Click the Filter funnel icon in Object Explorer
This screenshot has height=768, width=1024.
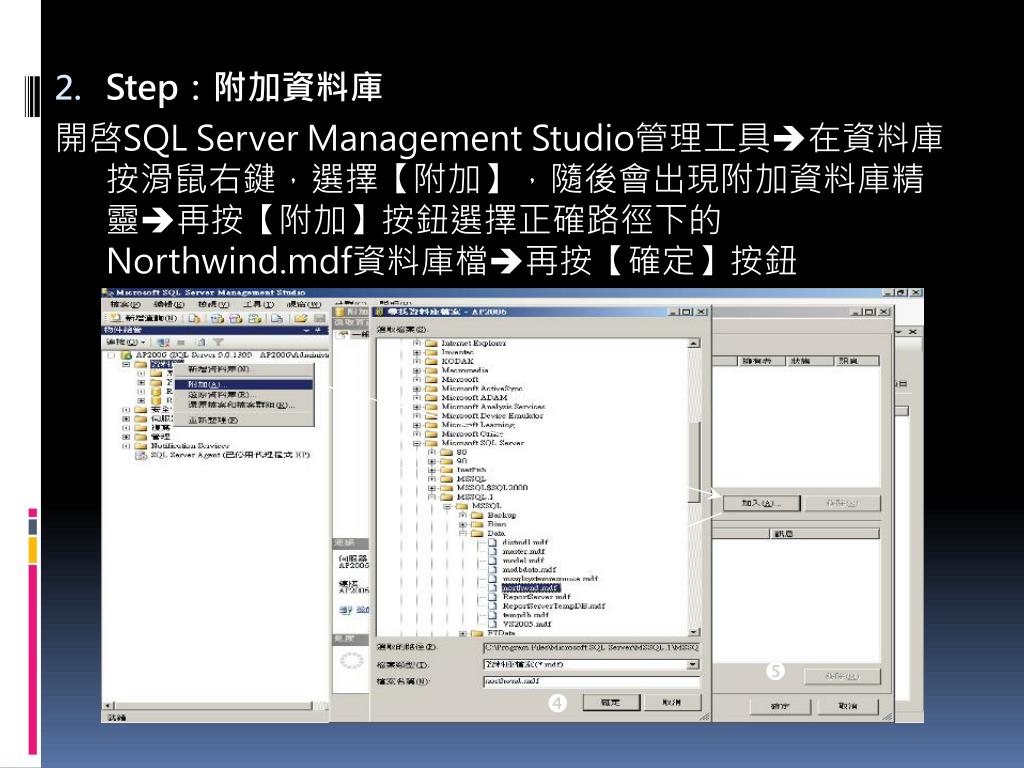click(218, 342)
